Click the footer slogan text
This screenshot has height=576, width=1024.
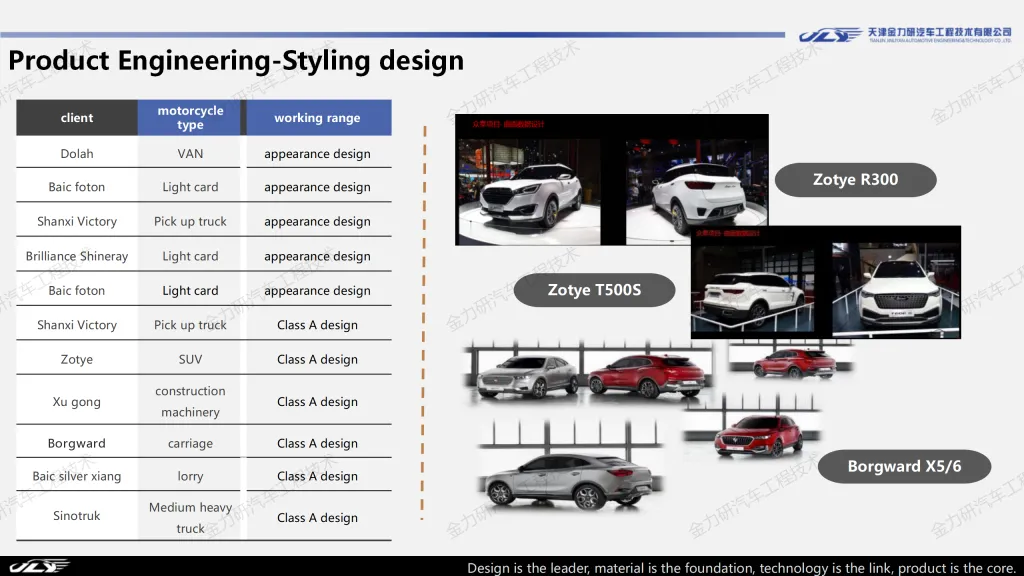pyautogui.click(x=741, y=567)
